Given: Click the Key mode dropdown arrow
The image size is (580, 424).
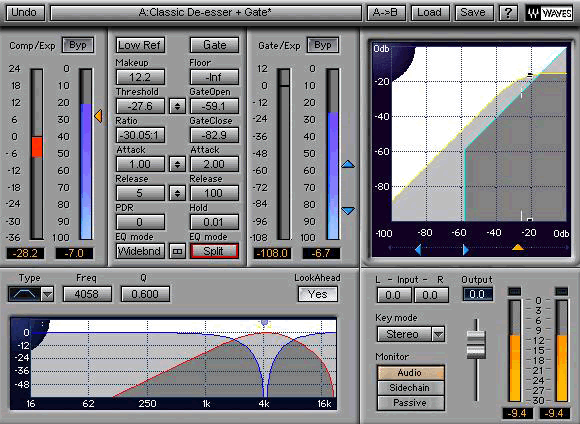Looking at the screenshot, I should [438, 334].
